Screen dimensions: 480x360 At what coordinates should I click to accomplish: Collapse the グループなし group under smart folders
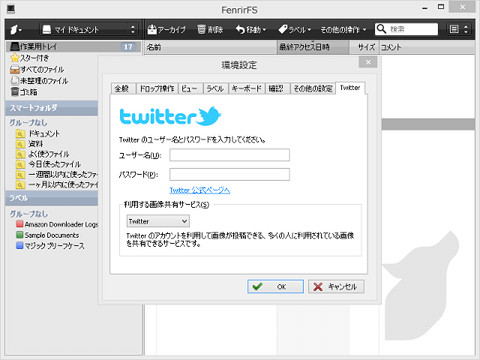[28, 122]
